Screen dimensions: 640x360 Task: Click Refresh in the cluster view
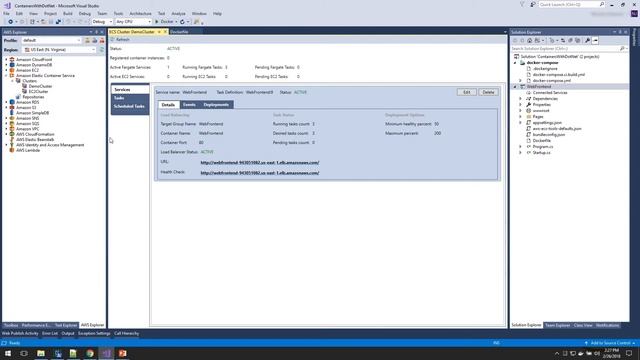[120, 40]
